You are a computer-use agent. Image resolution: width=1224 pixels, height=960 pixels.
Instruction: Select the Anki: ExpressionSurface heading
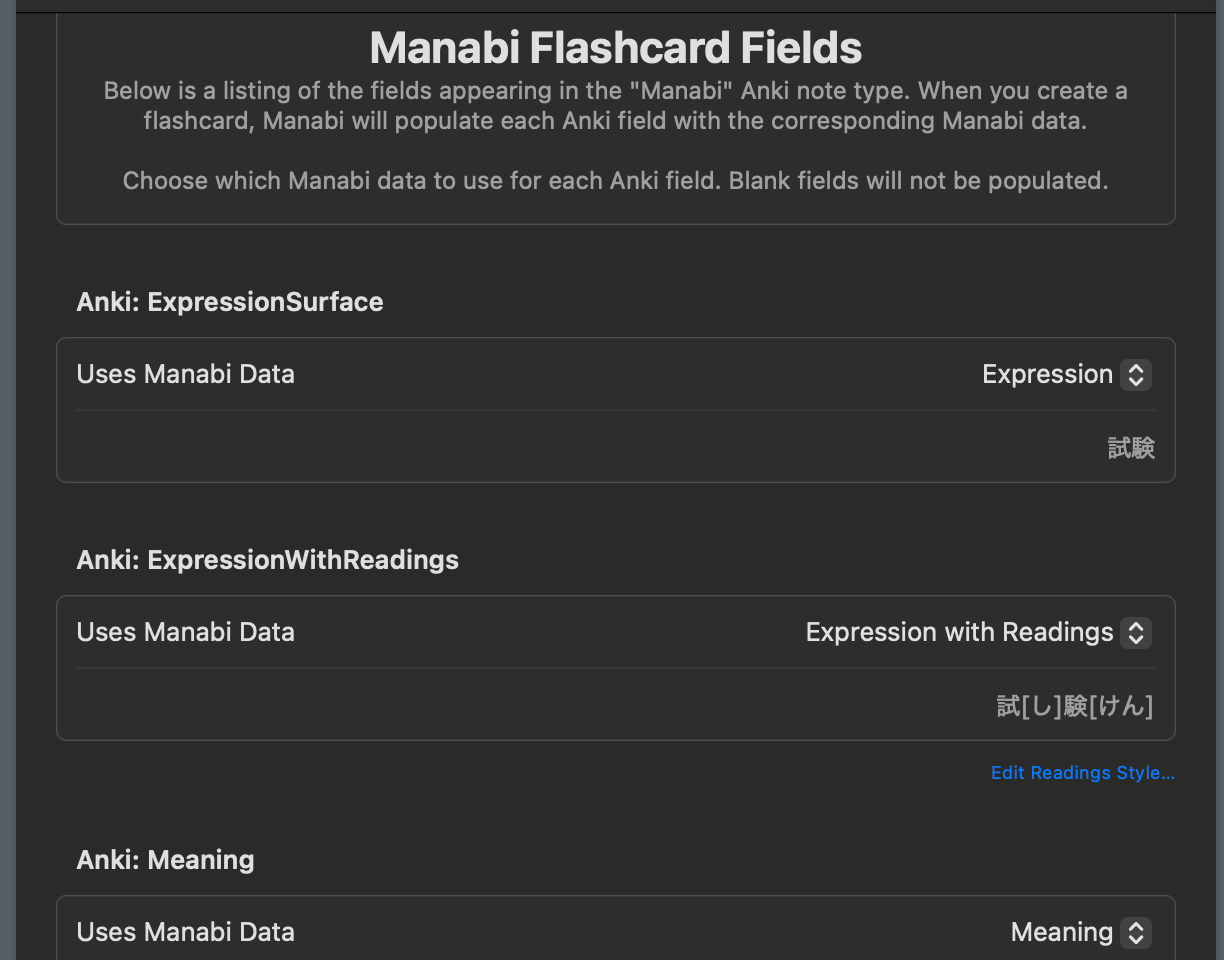click(x=230, y=302)
